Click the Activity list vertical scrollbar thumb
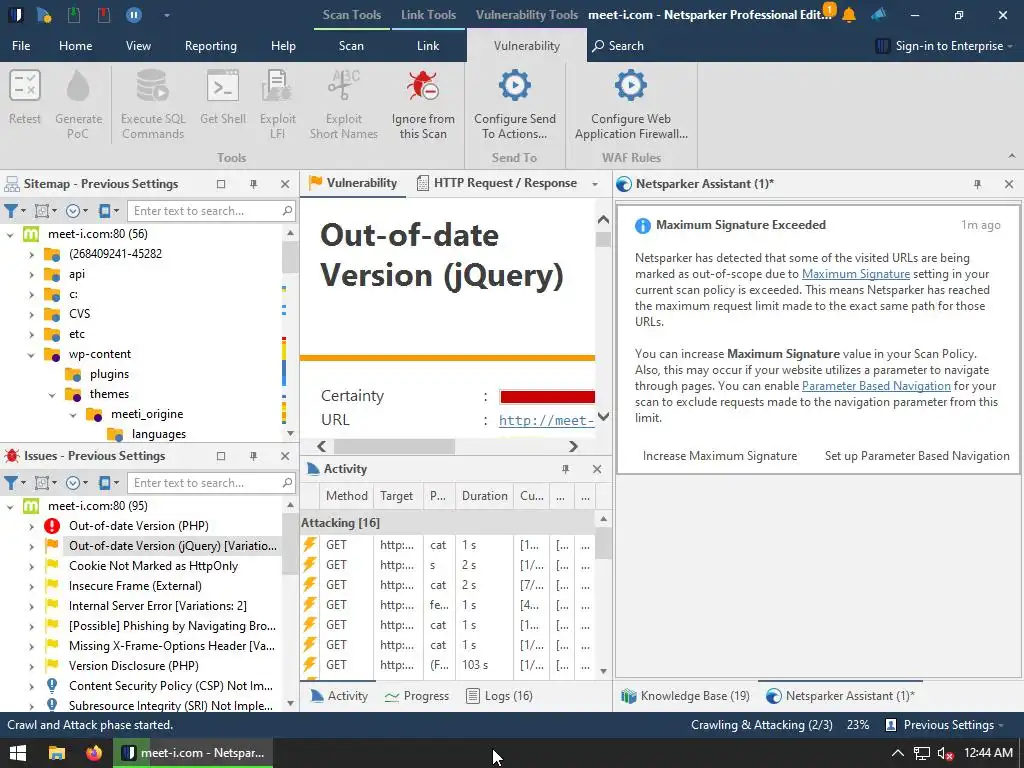Image resolution: width=1024 pixels, height=768 pixels. pyautogui.click(x=603, y=543)
